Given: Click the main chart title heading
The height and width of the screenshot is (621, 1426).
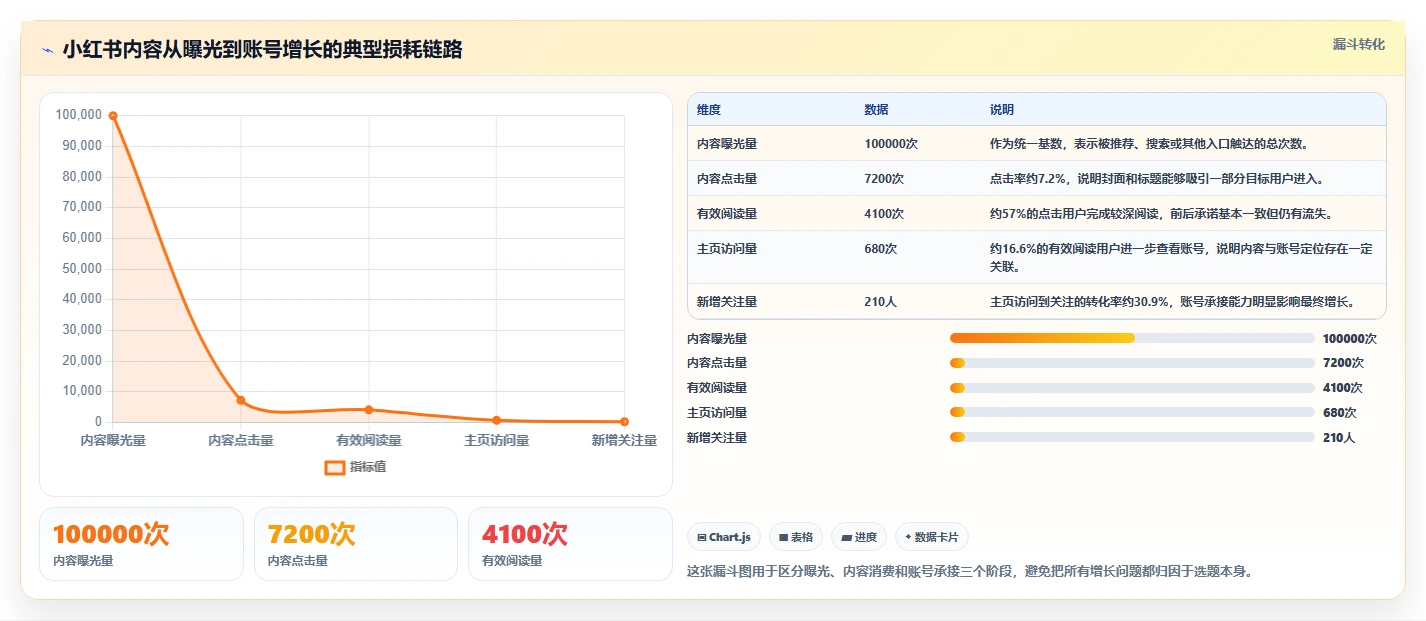Looking at the screenshot, I should pos(262,50).
